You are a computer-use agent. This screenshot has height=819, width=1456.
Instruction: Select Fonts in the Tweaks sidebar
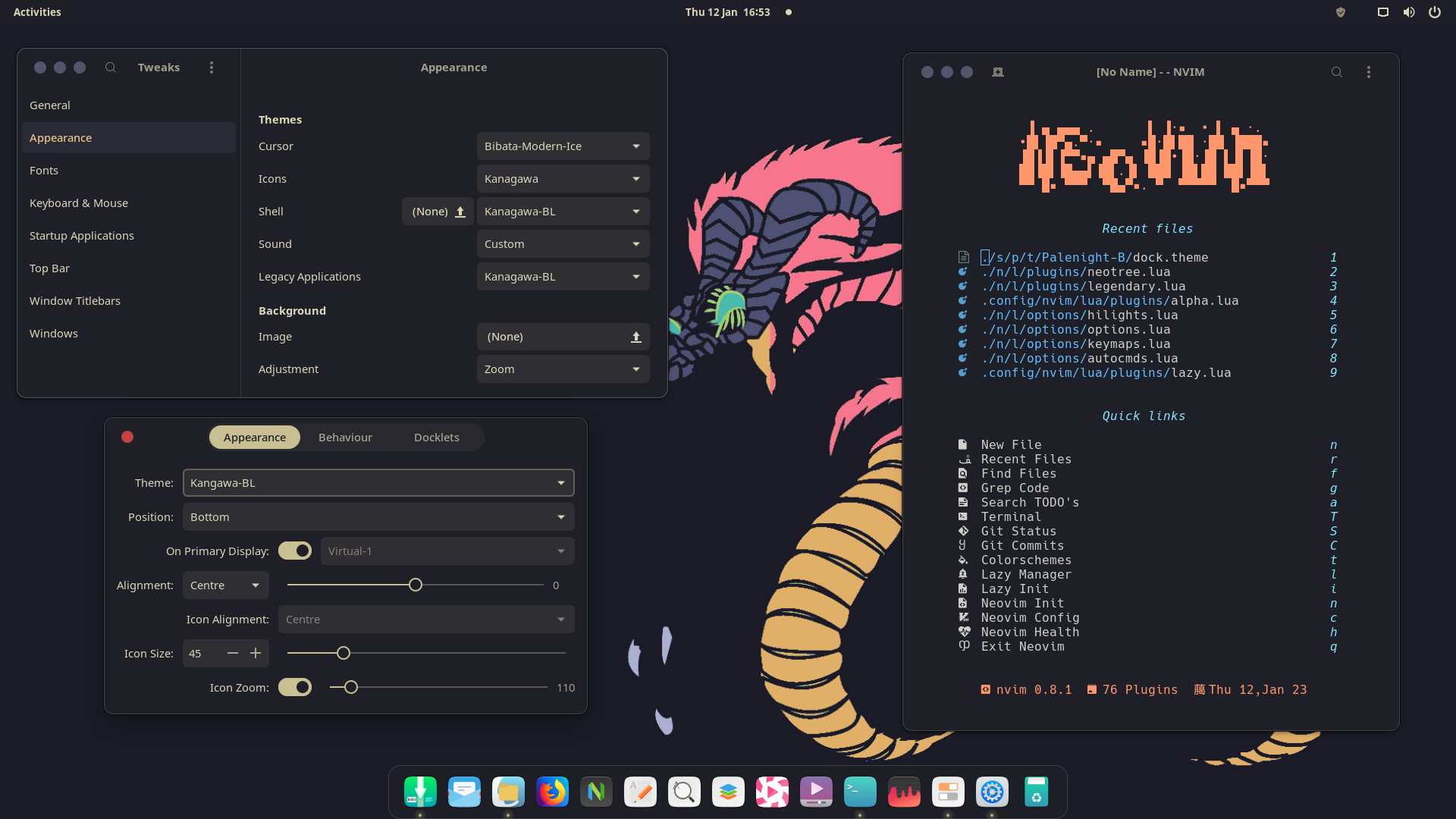129,171
